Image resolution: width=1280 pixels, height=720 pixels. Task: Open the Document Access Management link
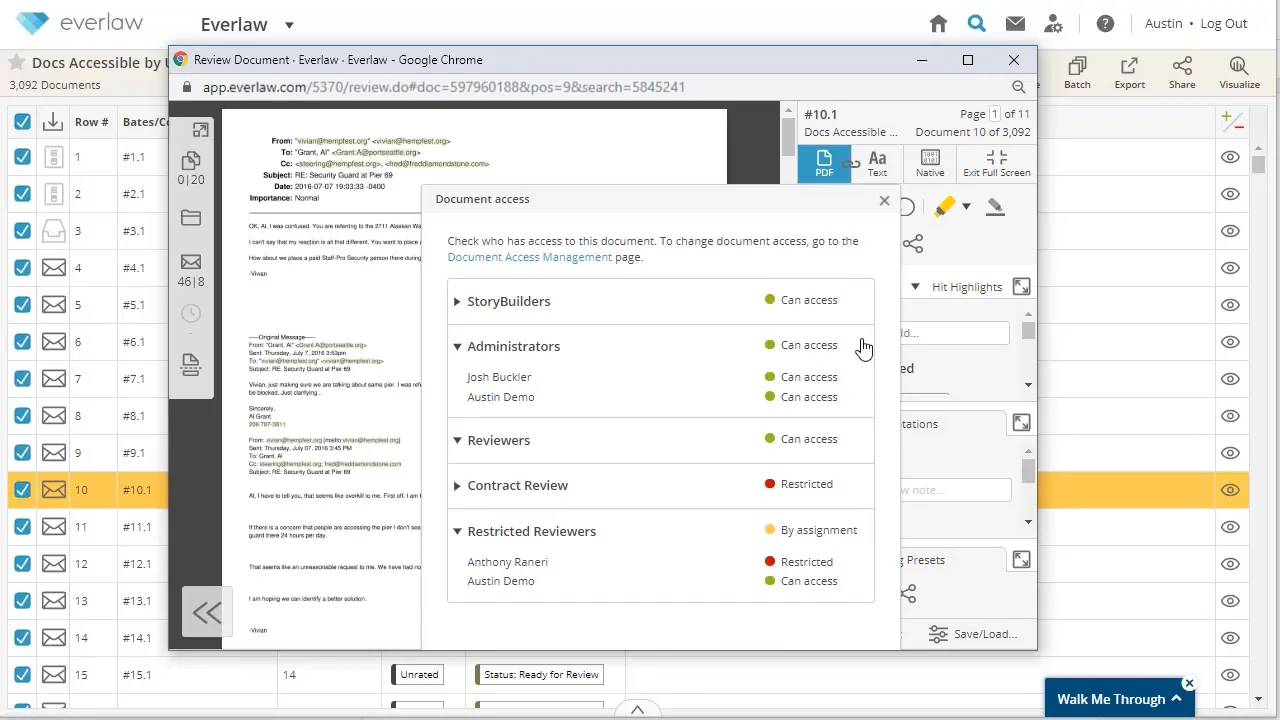point(530,257)
